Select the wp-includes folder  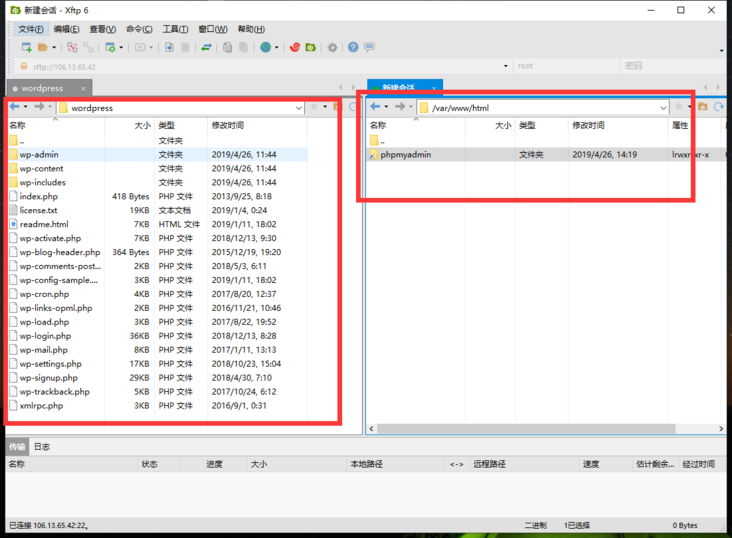pyautogui.click(x=42, y=183)
